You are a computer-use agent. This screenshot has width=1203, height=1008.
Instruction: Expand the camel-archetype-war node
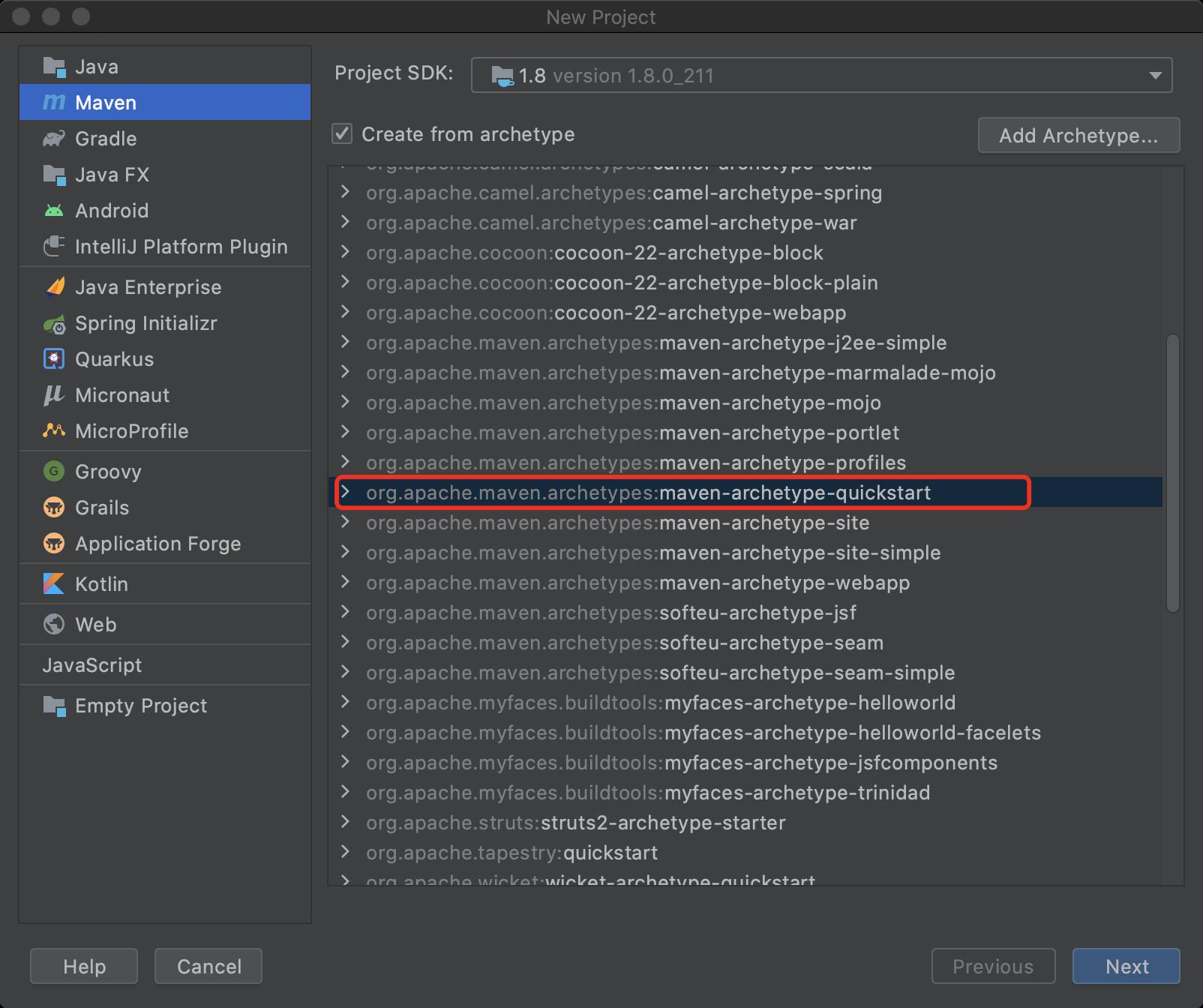click(x=345, y=222)
